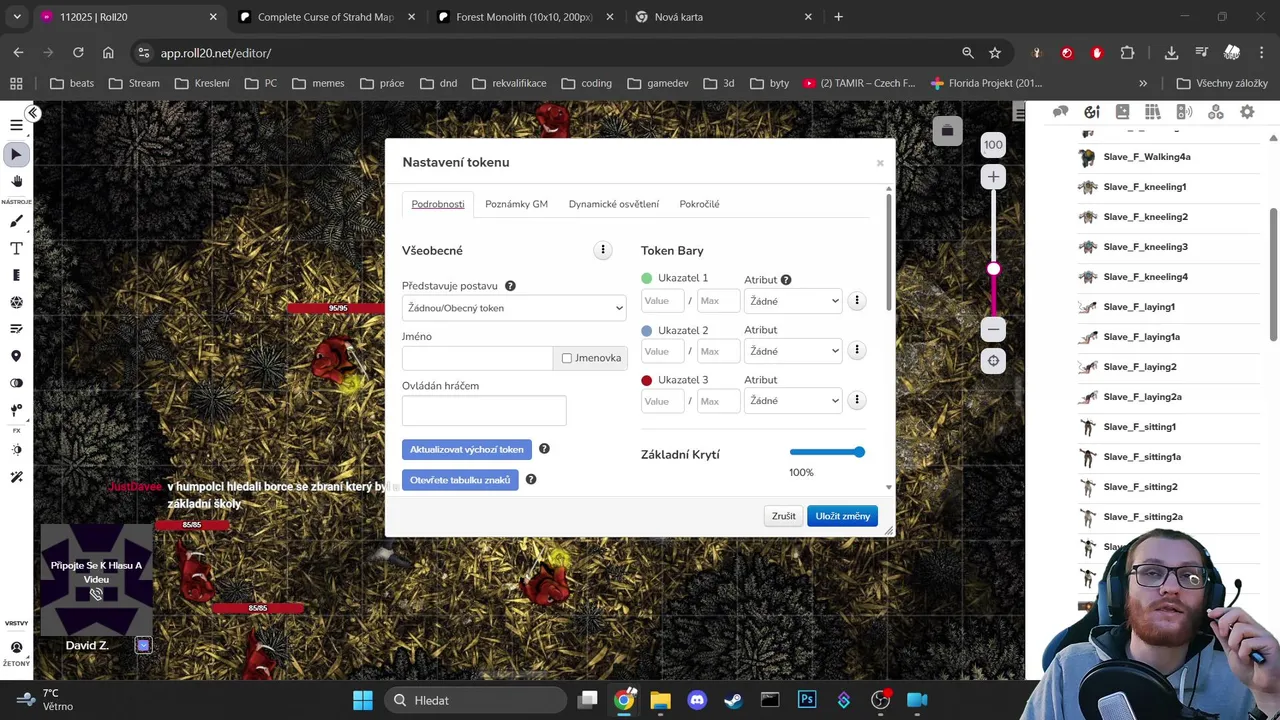Collapse left toolbar with double-chevron icon
Screen dimensions: 1280x720
click(x=33, y=113)
